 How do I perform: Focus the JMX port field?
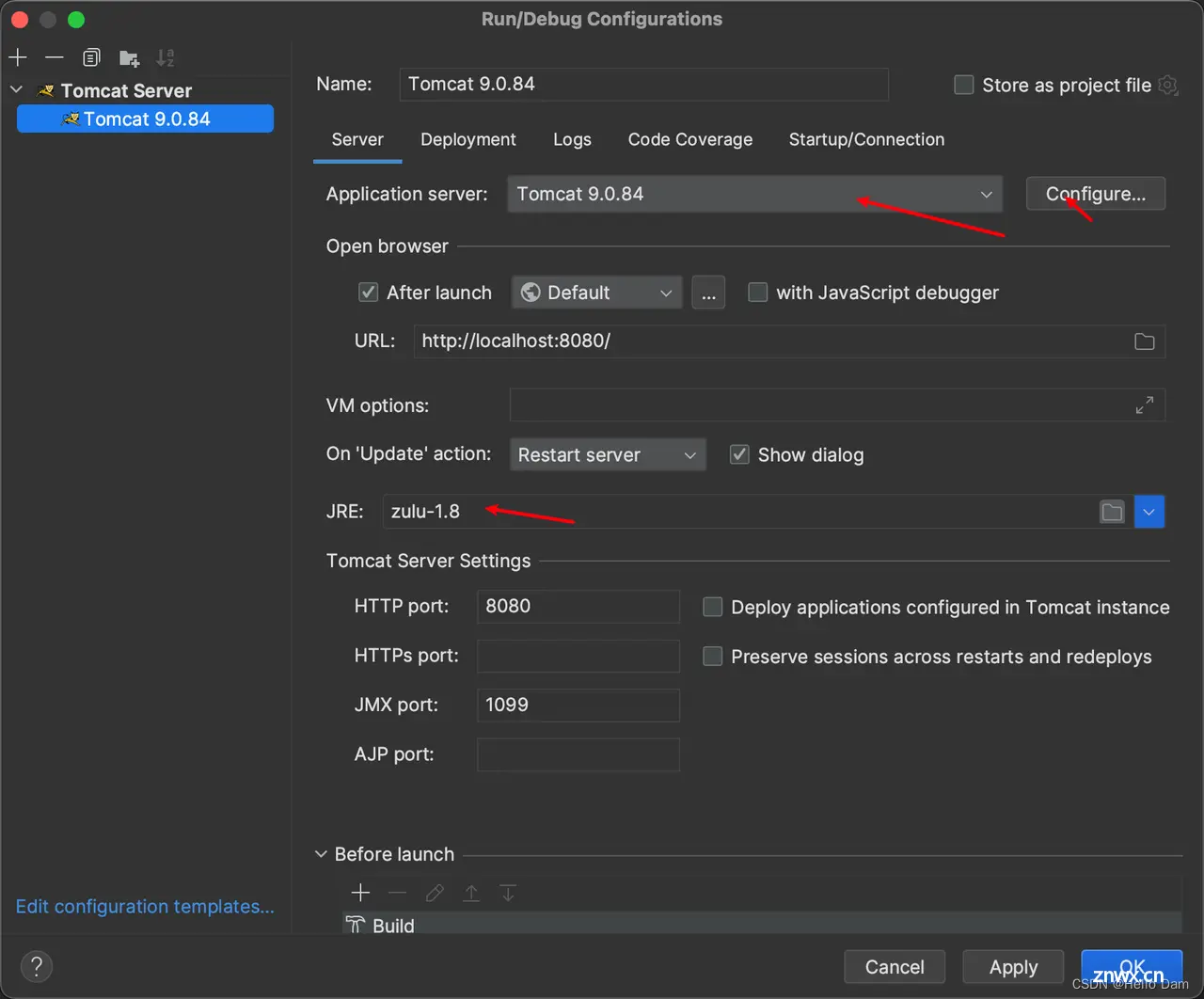(578, 706)
